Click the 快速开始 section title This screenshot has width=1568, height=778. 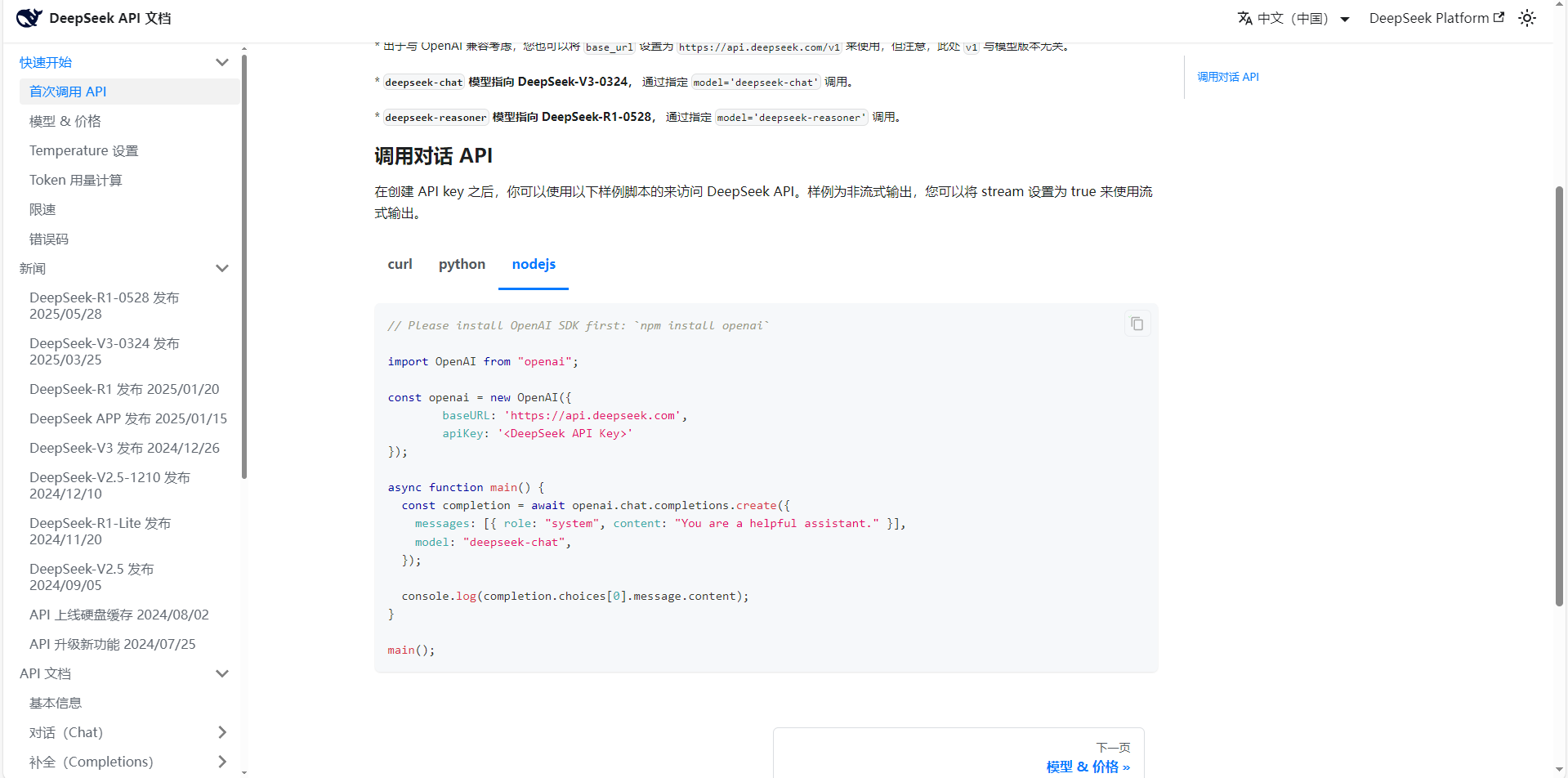(46, 62)
